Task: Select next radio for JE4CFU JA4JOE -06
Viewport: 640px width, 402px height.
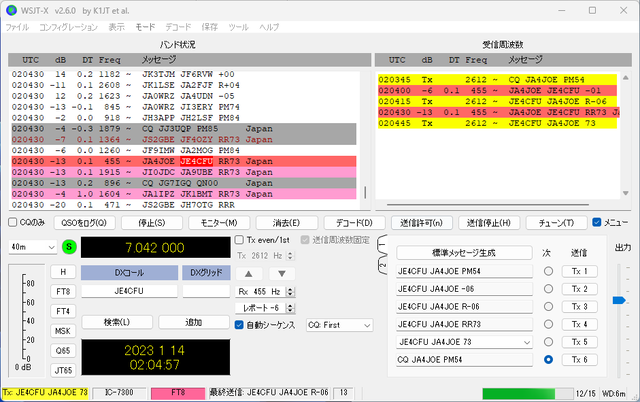Action: click(548, 289)
